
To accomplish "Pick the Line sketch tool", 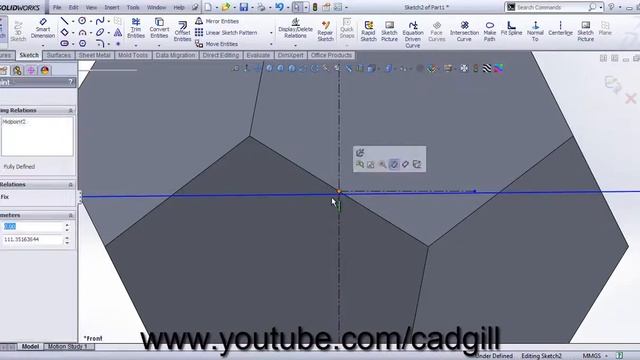I will point(64,21).
